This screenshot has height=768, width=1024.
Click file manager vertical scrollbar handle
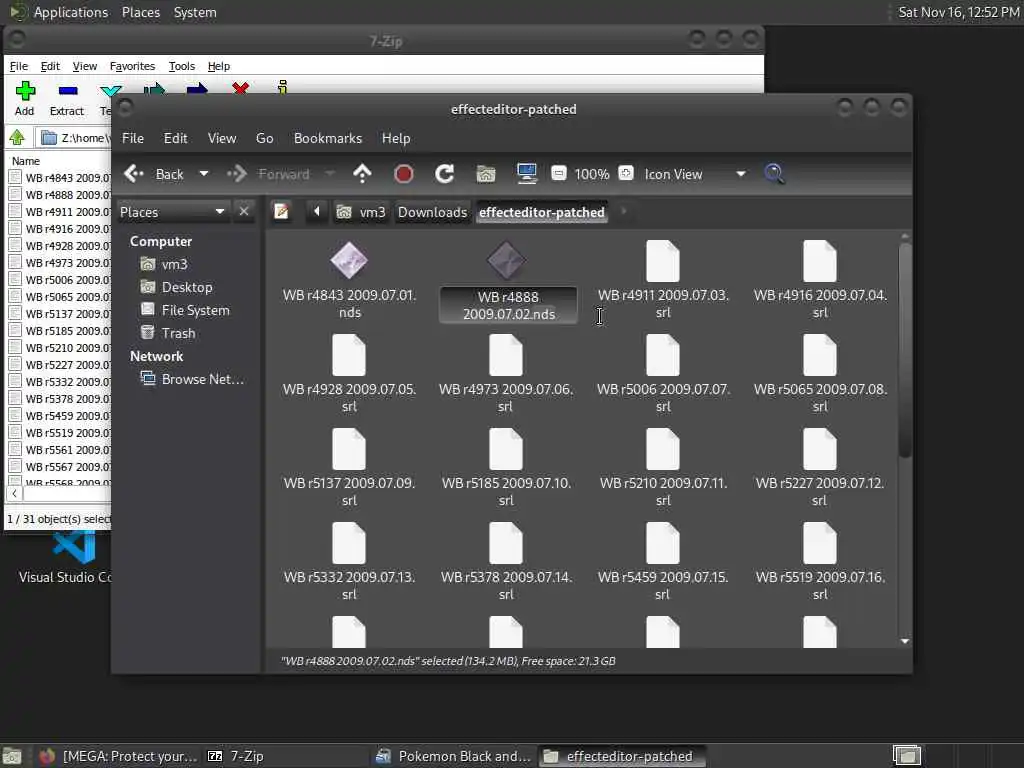click(904, 349)
